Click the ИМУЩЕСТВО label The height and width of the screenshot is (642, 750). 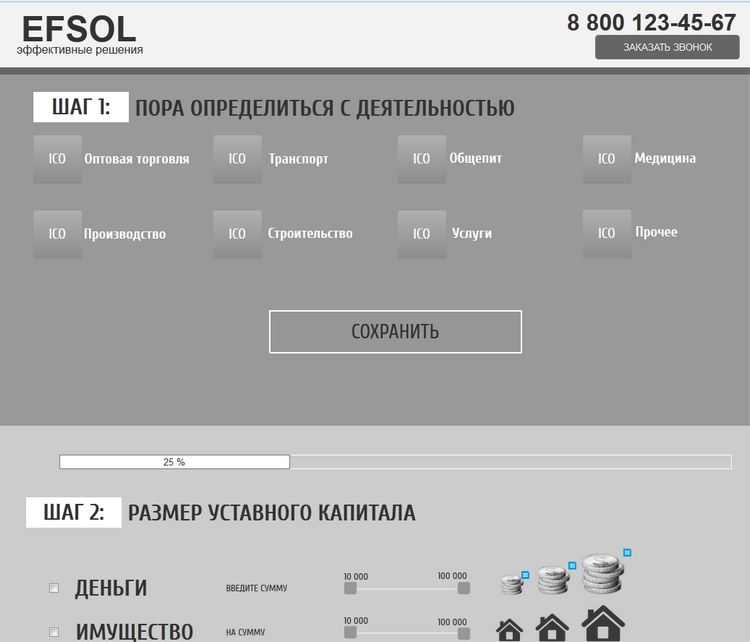point(135,632)
